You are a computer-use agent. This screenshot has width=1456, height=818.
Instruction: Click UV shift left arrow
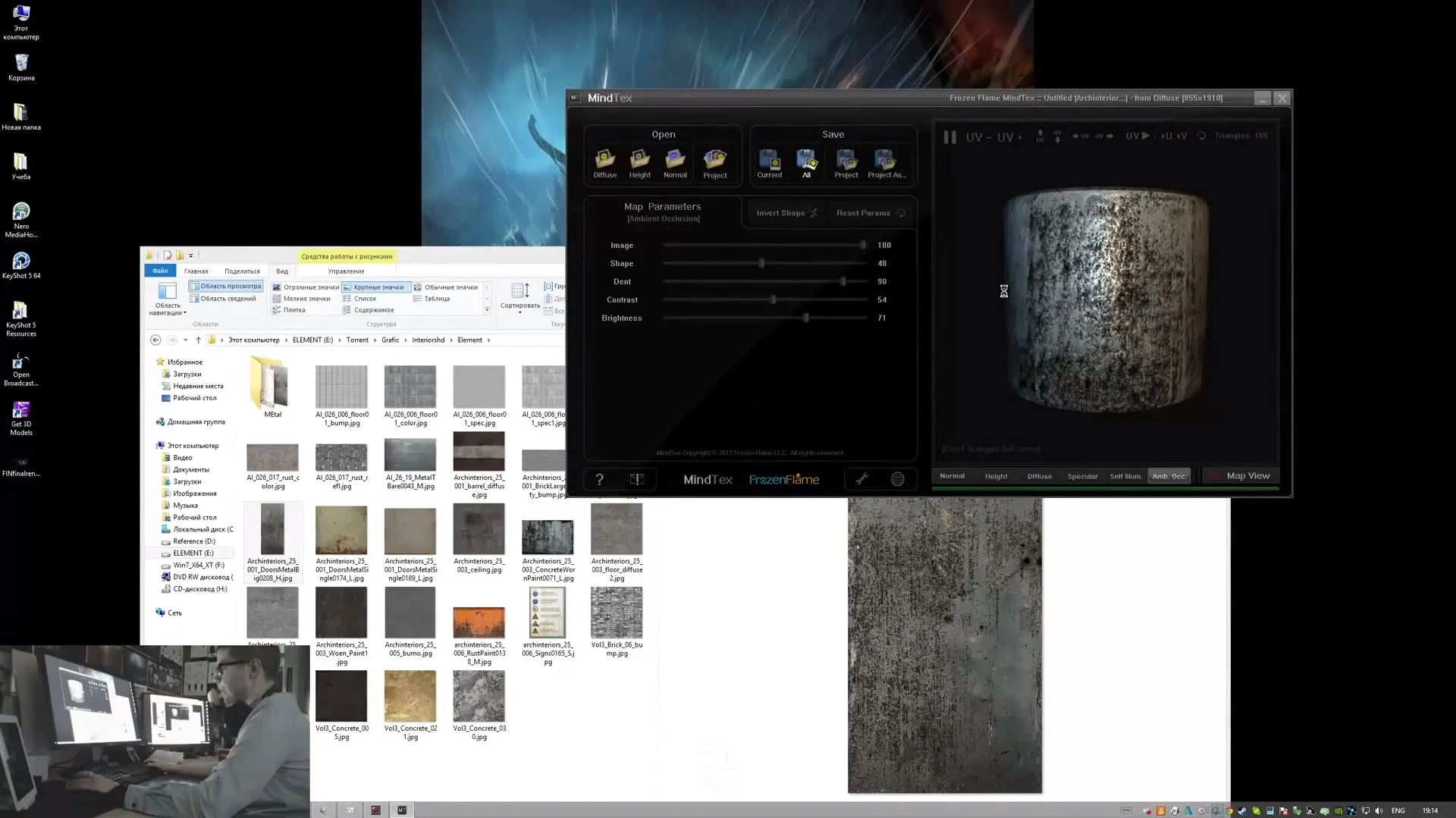click(x=1080, y=136)
